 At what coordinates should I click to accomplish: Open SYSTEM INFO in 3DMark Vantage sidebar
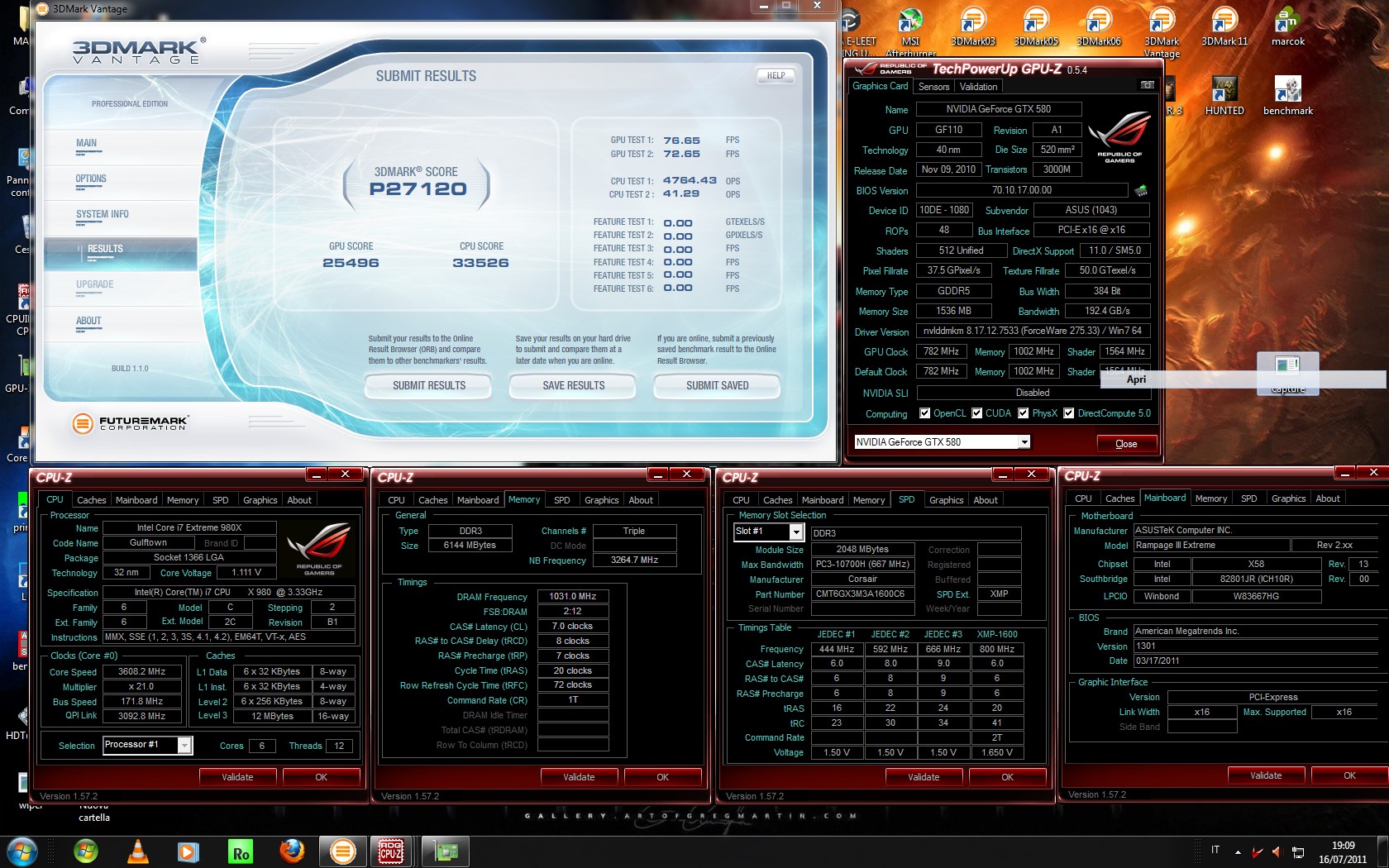pos(103,214)
